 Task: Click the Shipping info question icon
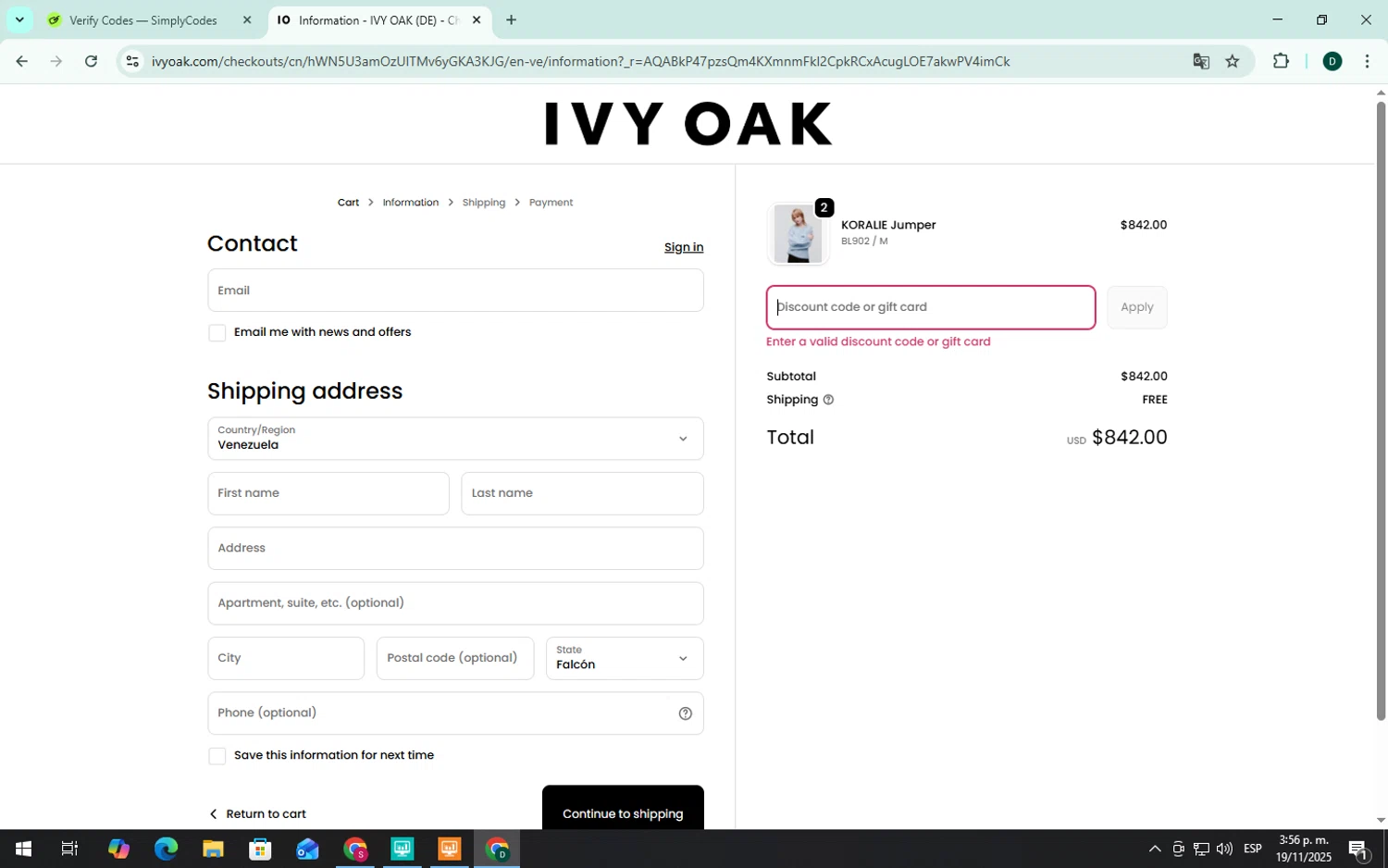[828, 400]
